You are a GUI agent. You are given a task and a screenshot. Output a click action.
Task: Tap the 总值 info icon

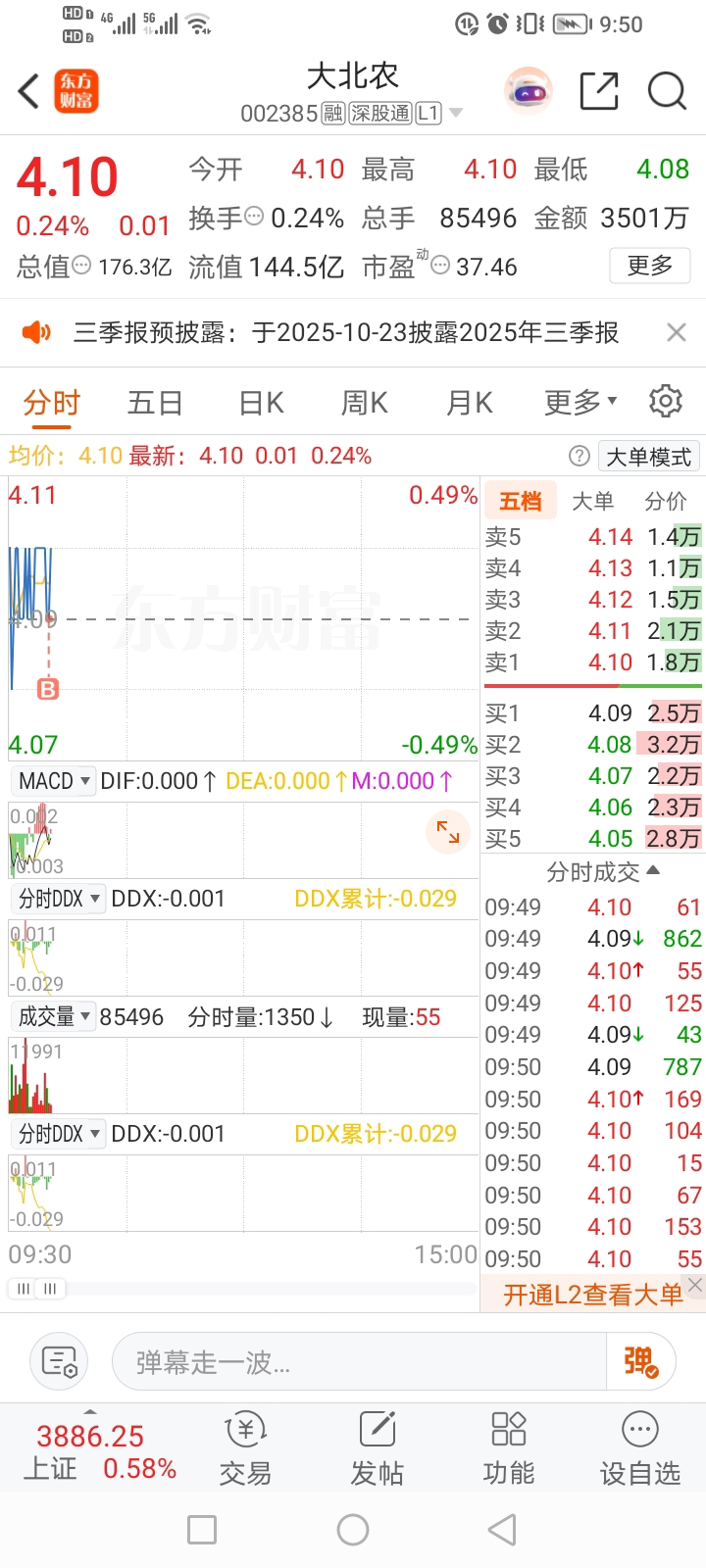pyautogui.click(x=82, y=266)
